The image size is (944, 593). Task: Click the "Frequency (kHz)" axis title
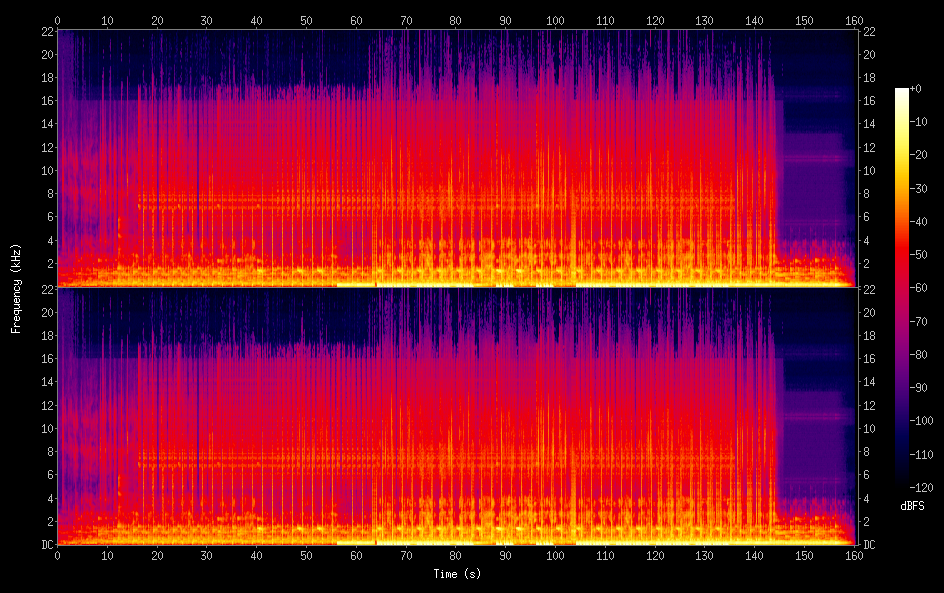tap(16, 289)
